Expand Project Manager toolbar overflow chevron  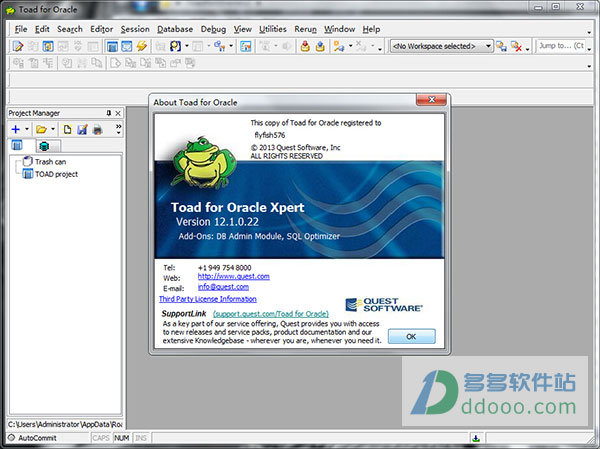[118, 129]
